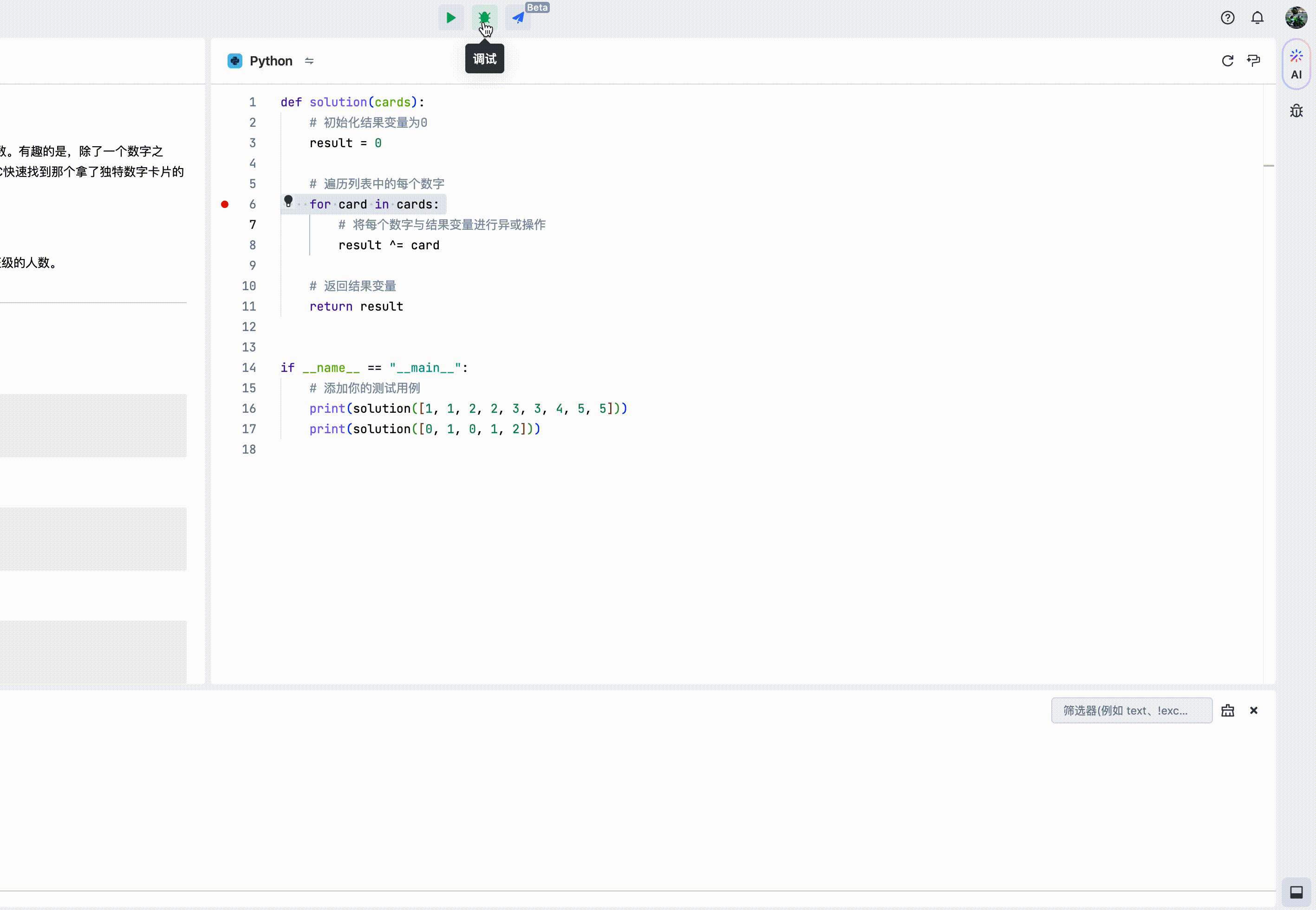Start debugging with the bug icon
Screen dimensions: 1316x910
click(484, 18)
